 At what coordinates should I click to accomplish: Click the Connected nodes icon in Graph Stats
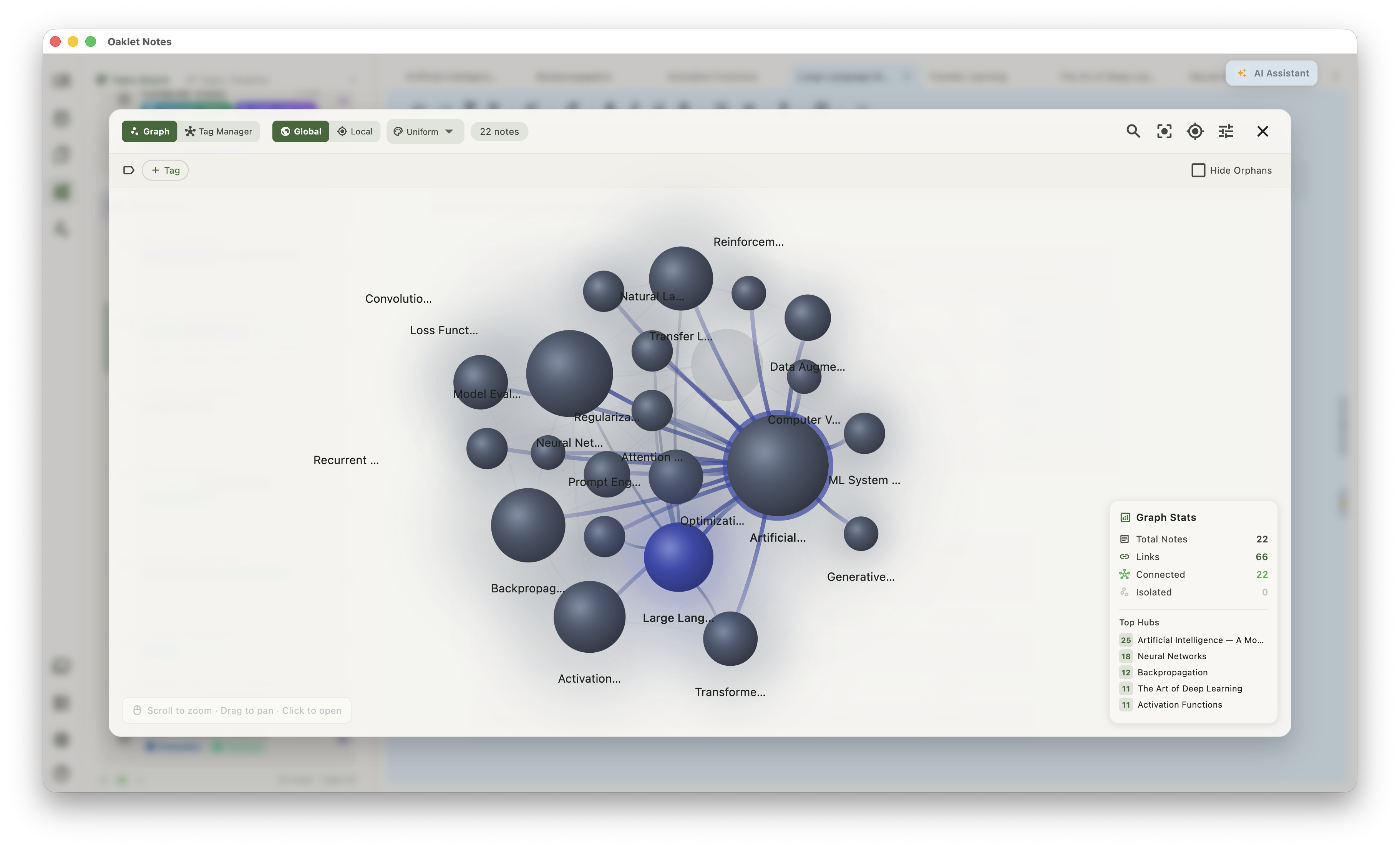[x=1125, y=575]
